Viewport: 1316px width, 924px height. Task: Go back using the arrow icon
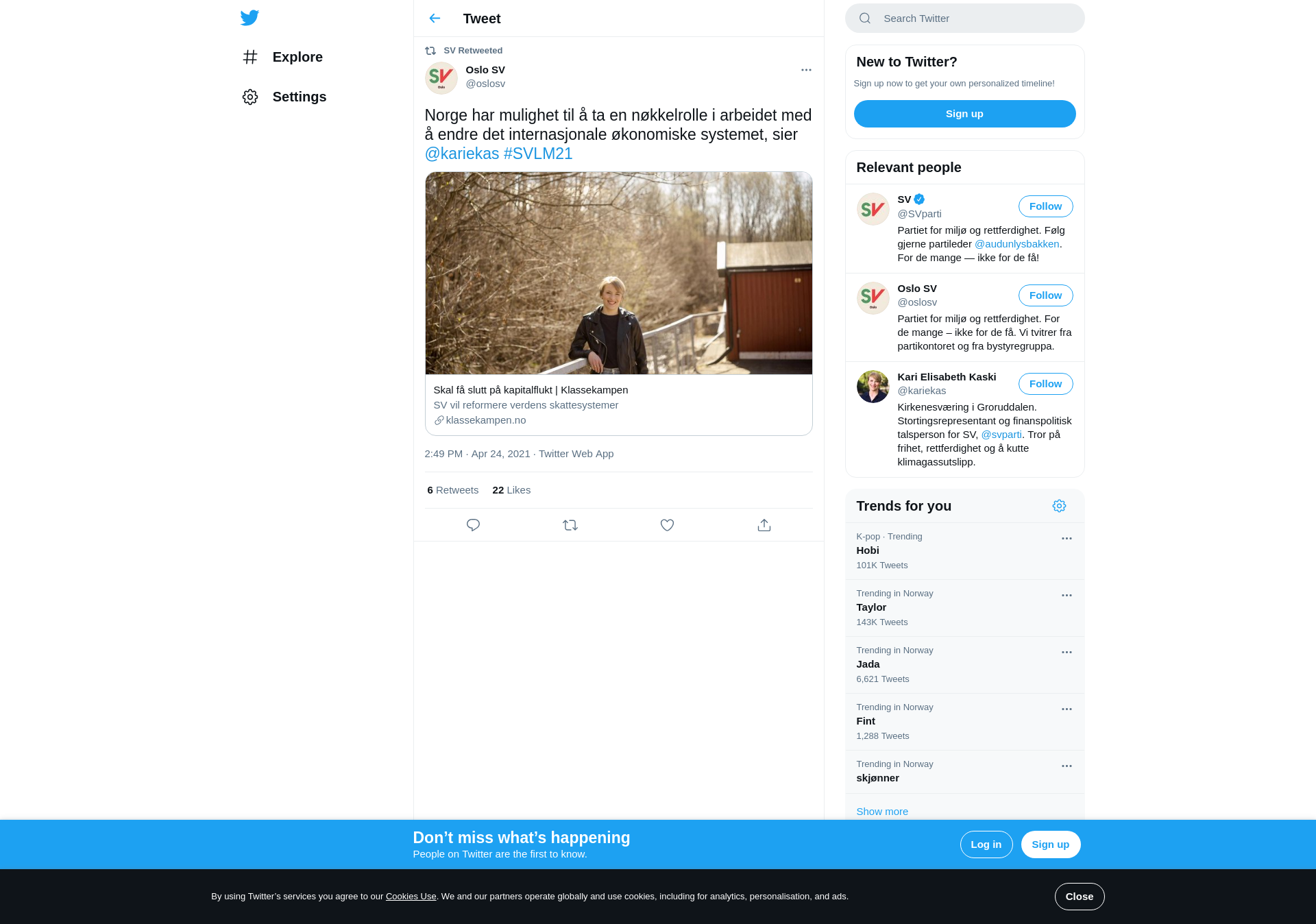[435, 19]
